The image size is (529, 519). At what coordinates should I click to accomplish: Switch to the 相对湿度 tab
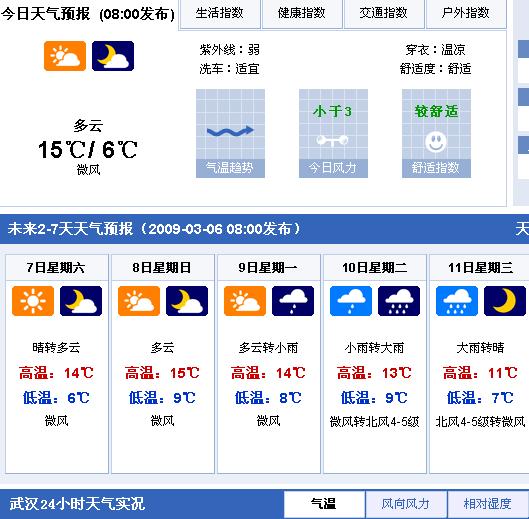click(x=488, y=504)
